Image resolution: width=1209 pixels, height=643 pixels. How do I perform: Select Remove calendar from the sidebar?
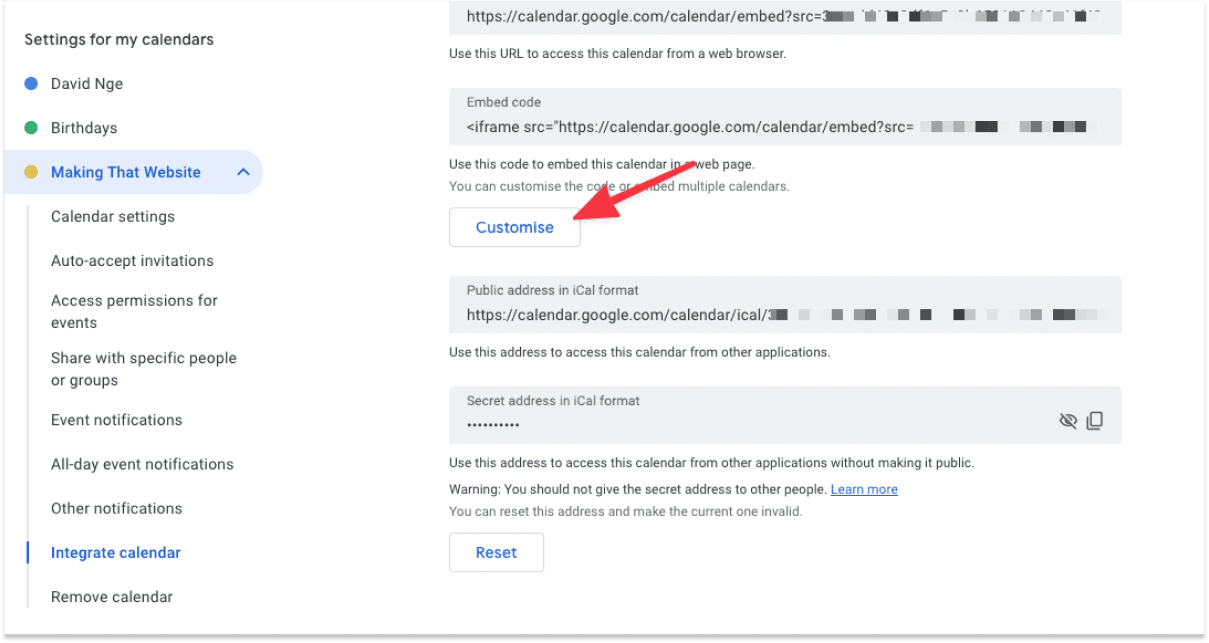tap(111, 596)
